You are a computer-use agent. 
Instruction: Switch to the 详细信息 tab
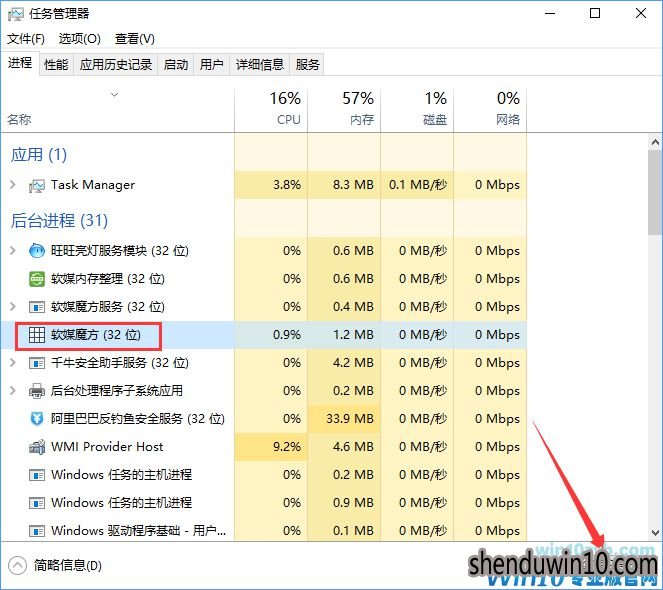tap(260, 65)
